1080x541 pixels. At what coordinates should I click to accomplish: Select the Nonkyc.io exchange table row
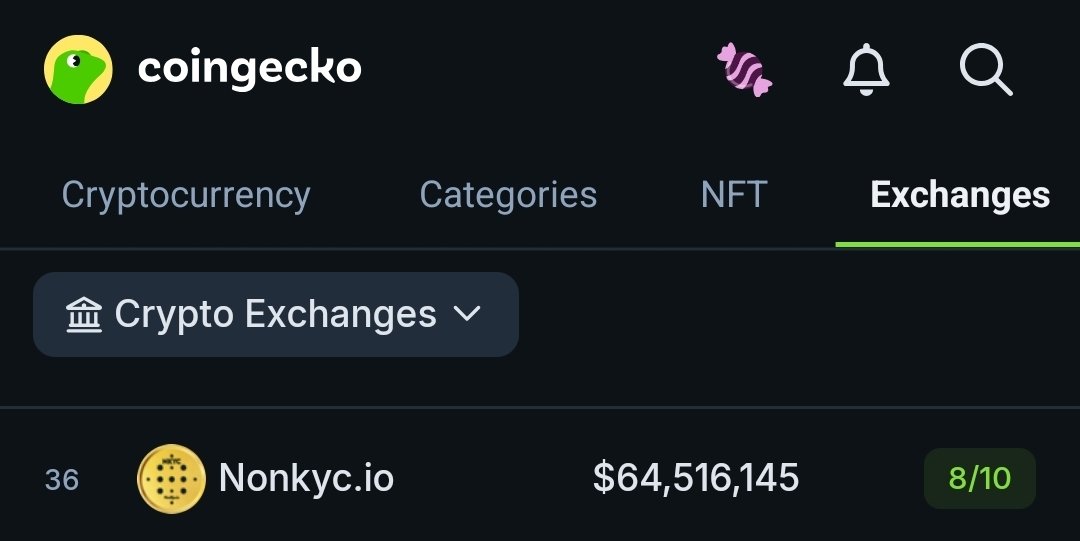point(540,478)
